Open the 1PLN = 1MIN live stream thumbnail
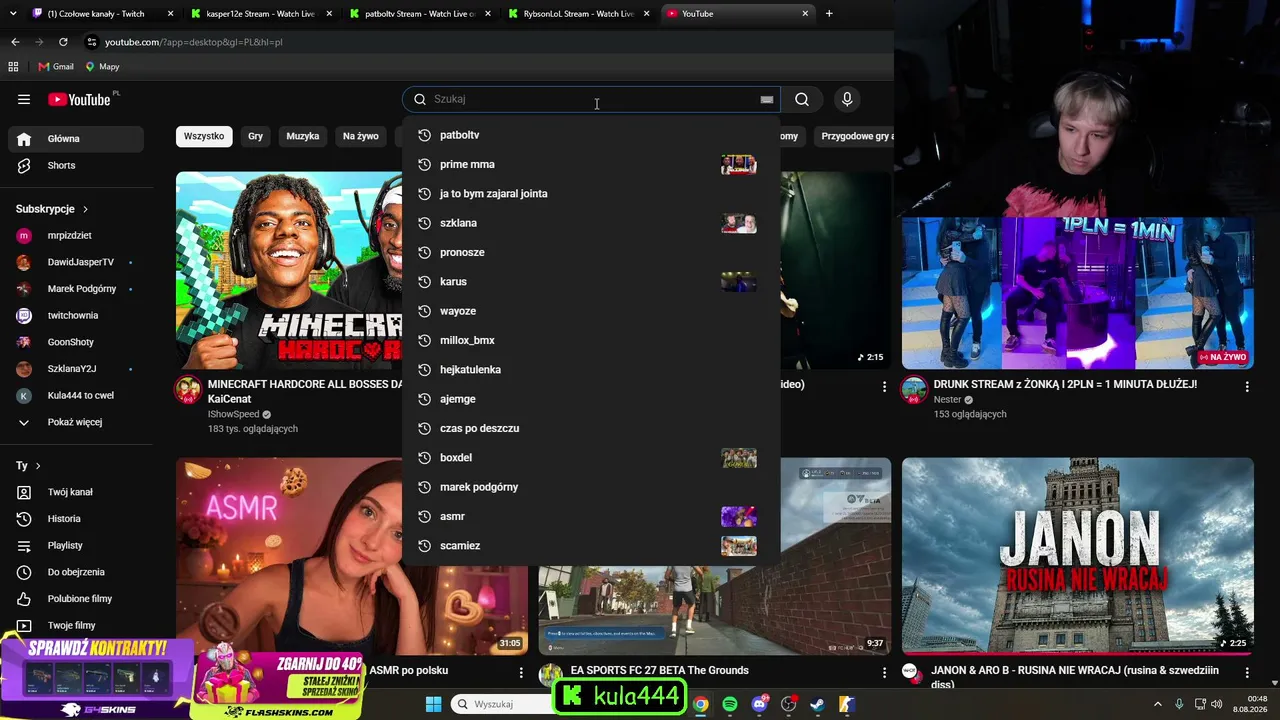The width and height of the screenshot is (1280, 720). coord(1078,291)
